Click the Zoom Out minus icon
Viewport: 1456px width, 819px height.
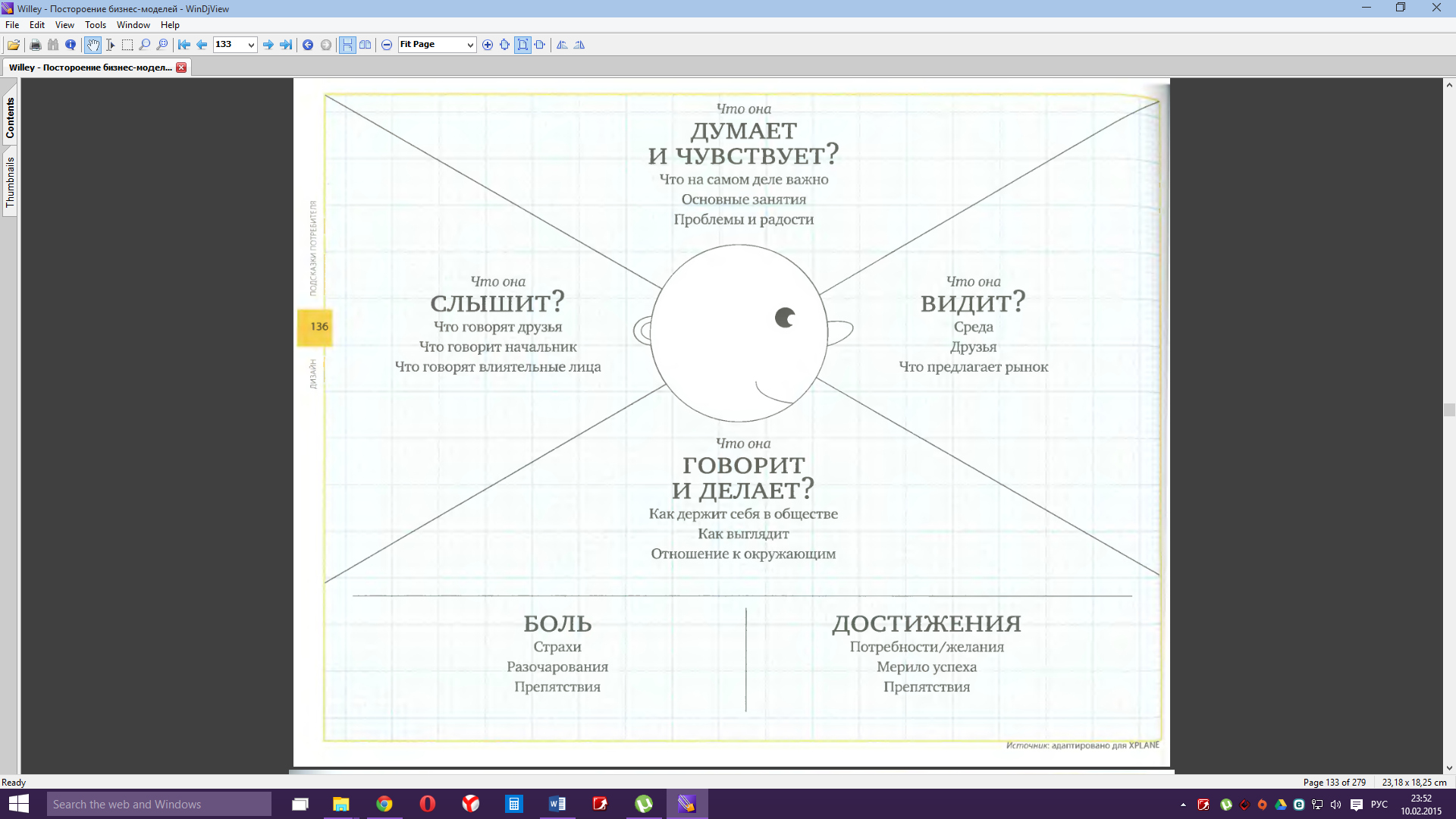click(x=387, y=45)
